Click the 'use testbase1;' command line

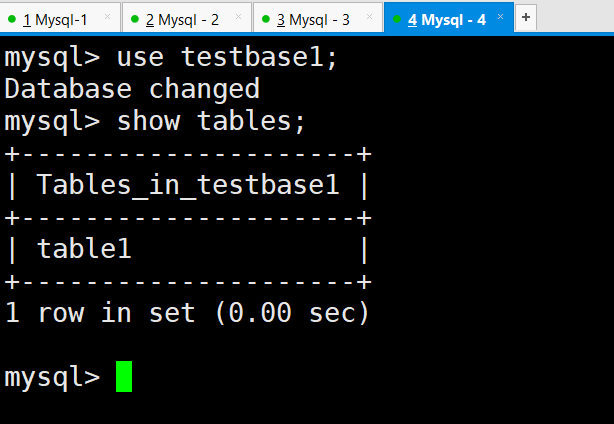171,58
